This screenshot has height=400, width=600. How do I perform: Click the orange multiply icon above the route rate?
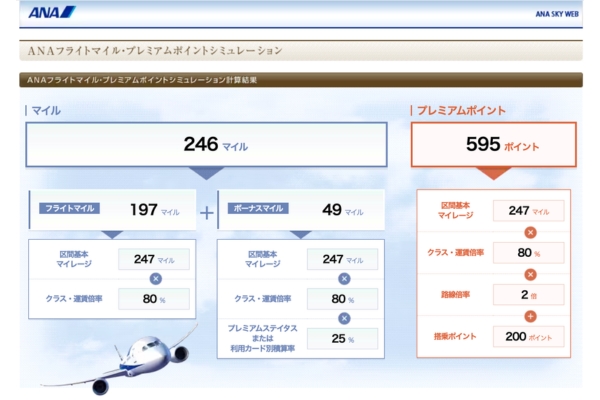coord(530,273)
